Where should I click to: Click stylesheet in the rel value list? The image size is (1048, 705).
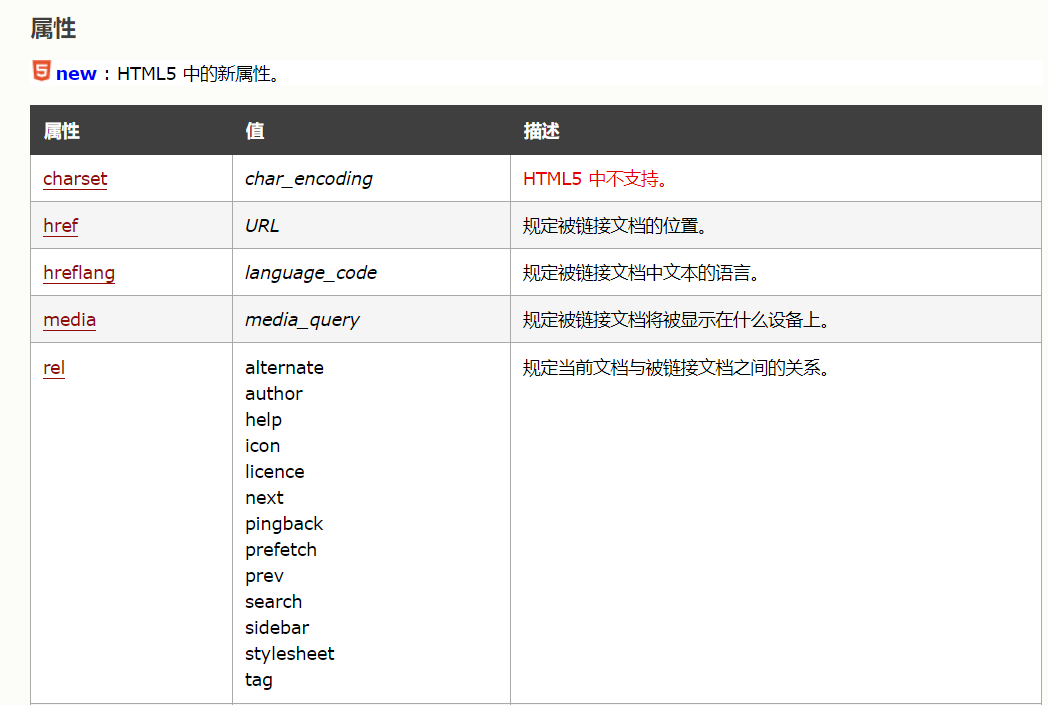coord(289,653)
